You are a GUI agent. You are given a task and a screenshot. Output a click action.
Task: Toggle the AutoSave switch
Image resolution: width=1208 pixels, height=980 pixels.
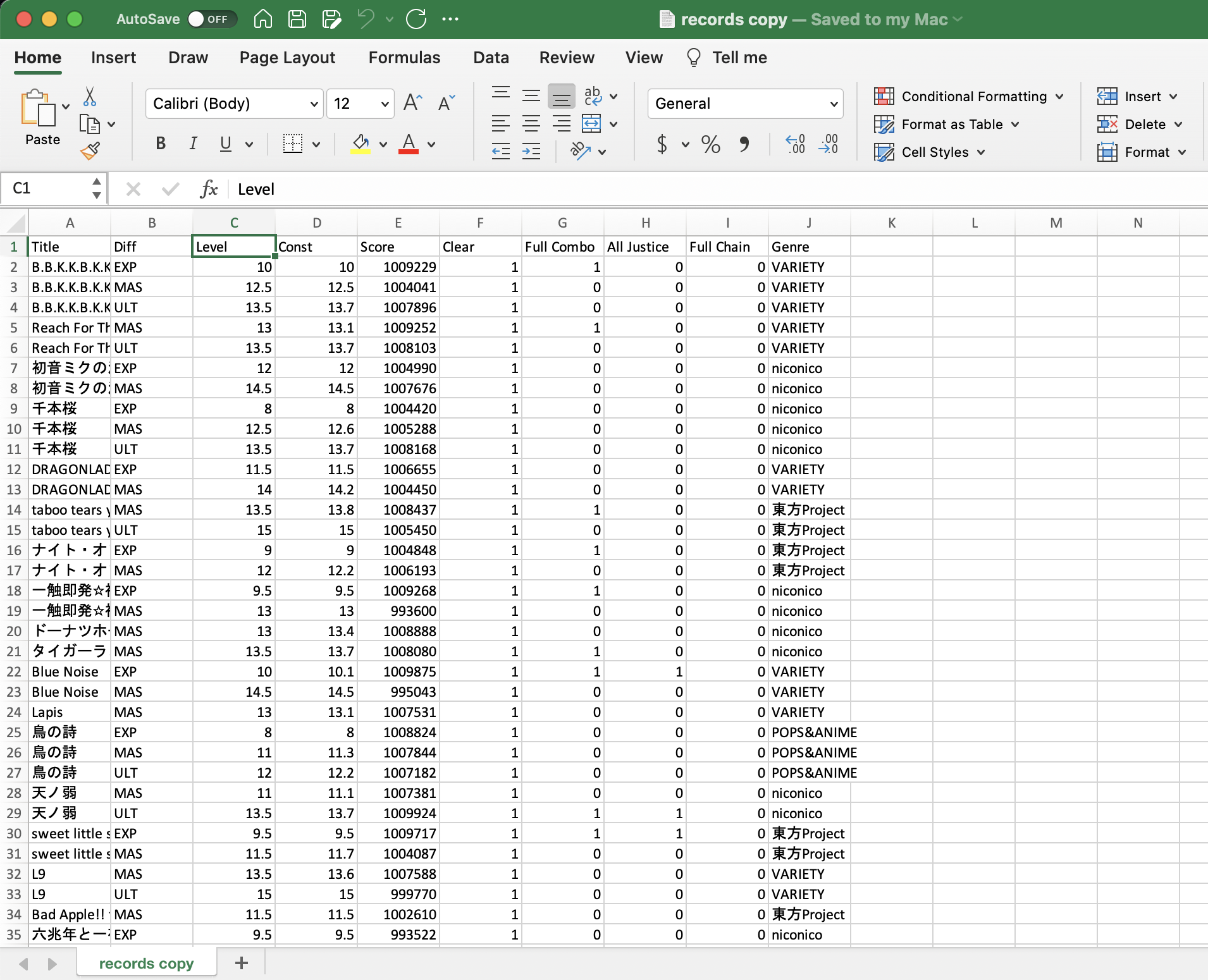212,19
